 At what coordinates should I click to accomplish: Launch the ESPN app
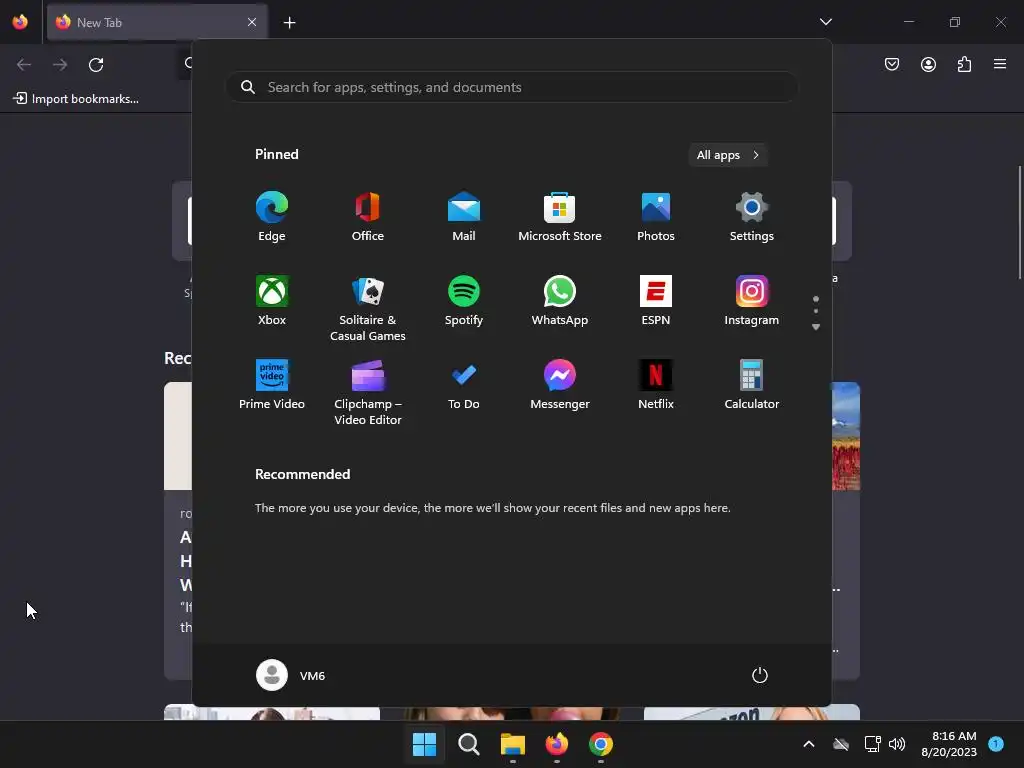[656, 301]
